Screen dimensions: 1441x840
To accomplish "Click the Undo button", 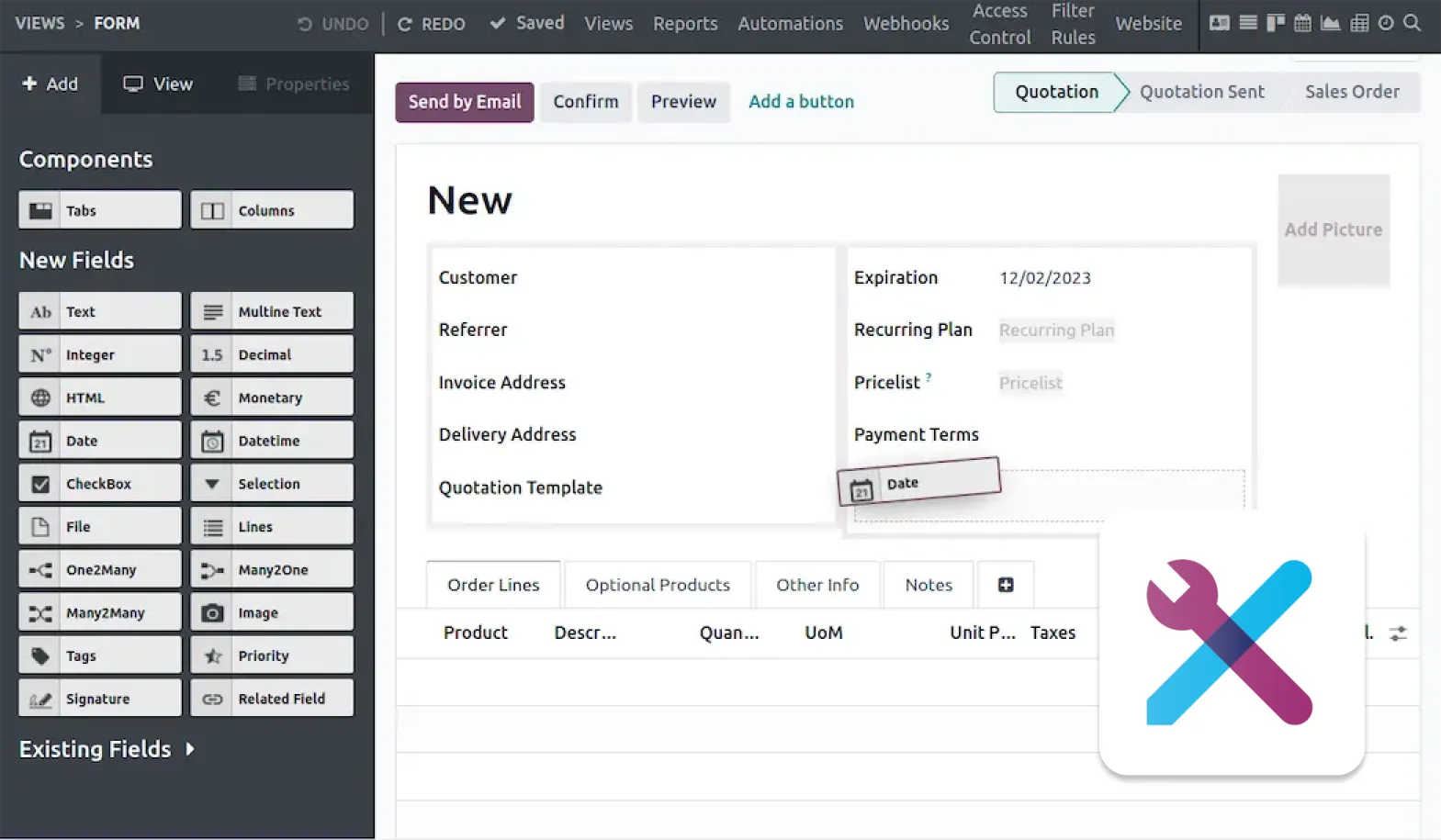I will point(332,24).
